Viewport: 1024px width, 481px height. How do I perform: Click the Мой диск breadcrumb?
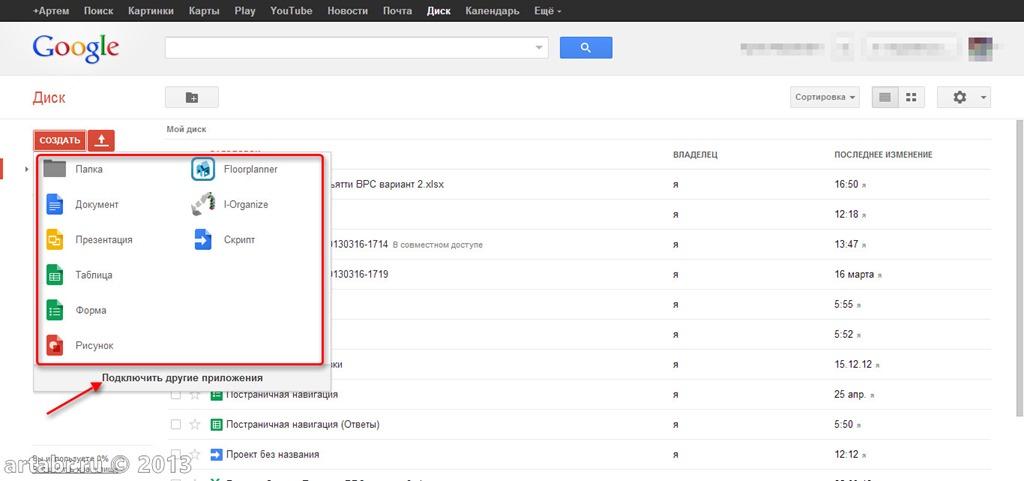click(x=187, y=129)
